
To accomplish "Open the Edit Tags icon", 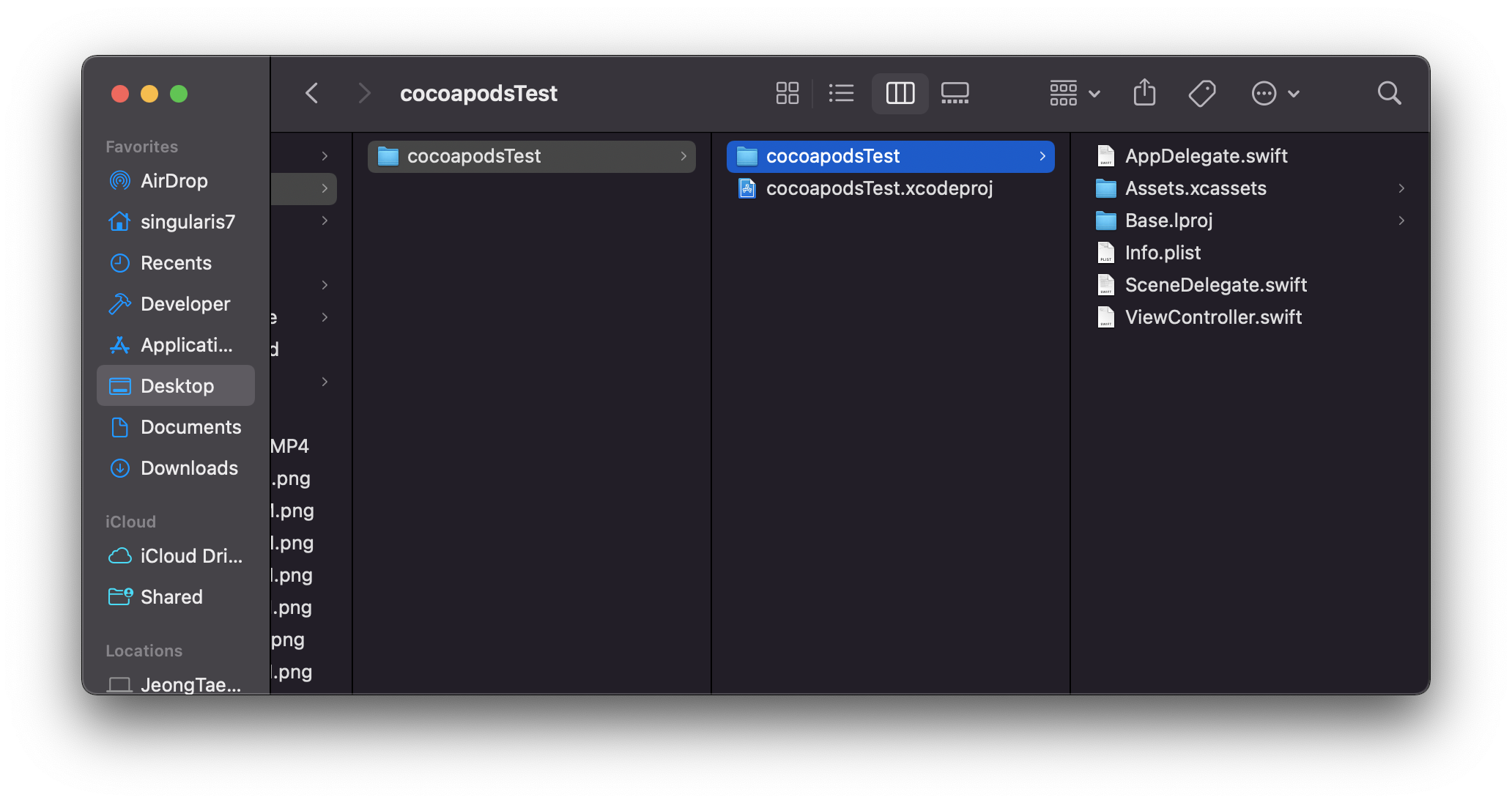I will pyautogui.click(x=1201, y=93).
